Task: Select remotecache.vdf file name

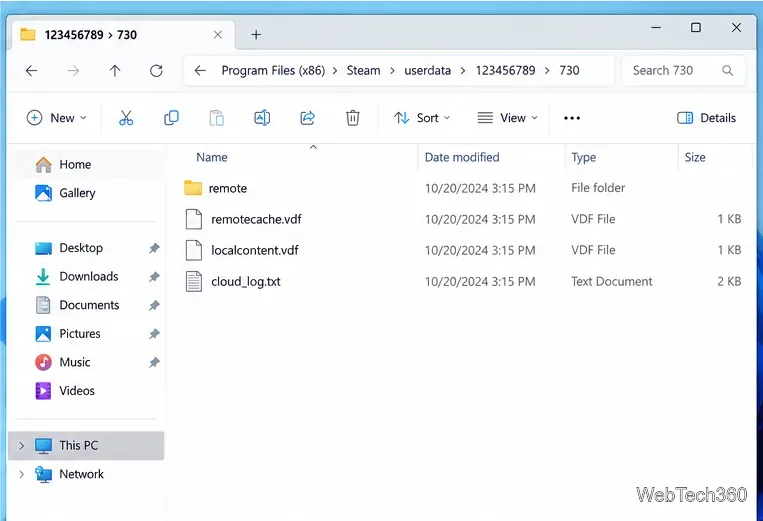Action: coord(256,220)
